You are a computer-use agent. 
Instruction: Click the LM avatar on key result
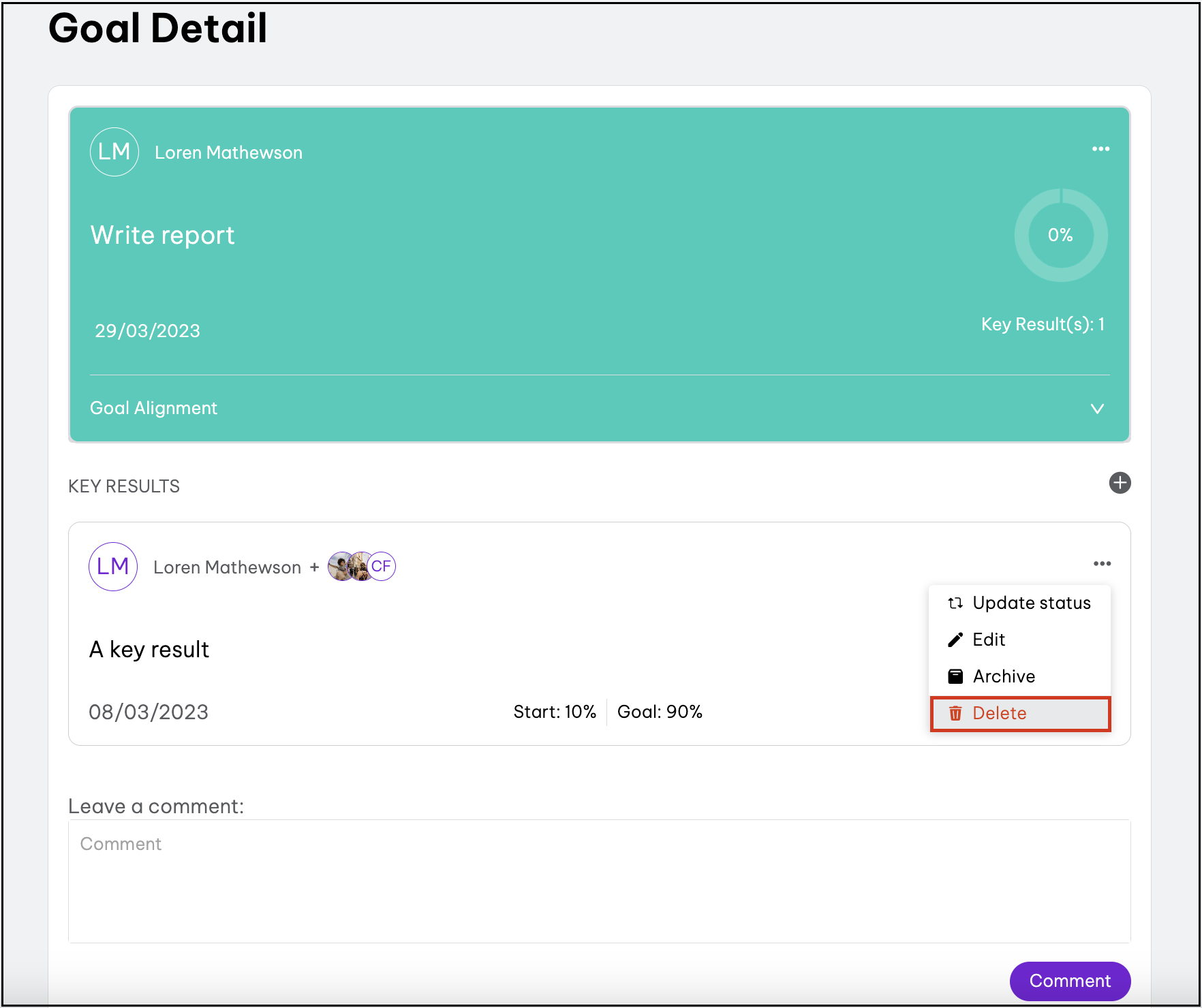click(x=113, y=567)
